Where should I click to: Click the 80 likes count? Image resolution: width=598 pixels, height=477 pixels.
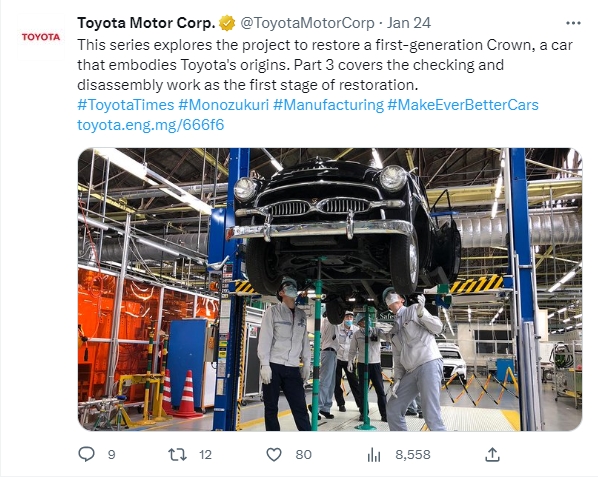[304, 455]
